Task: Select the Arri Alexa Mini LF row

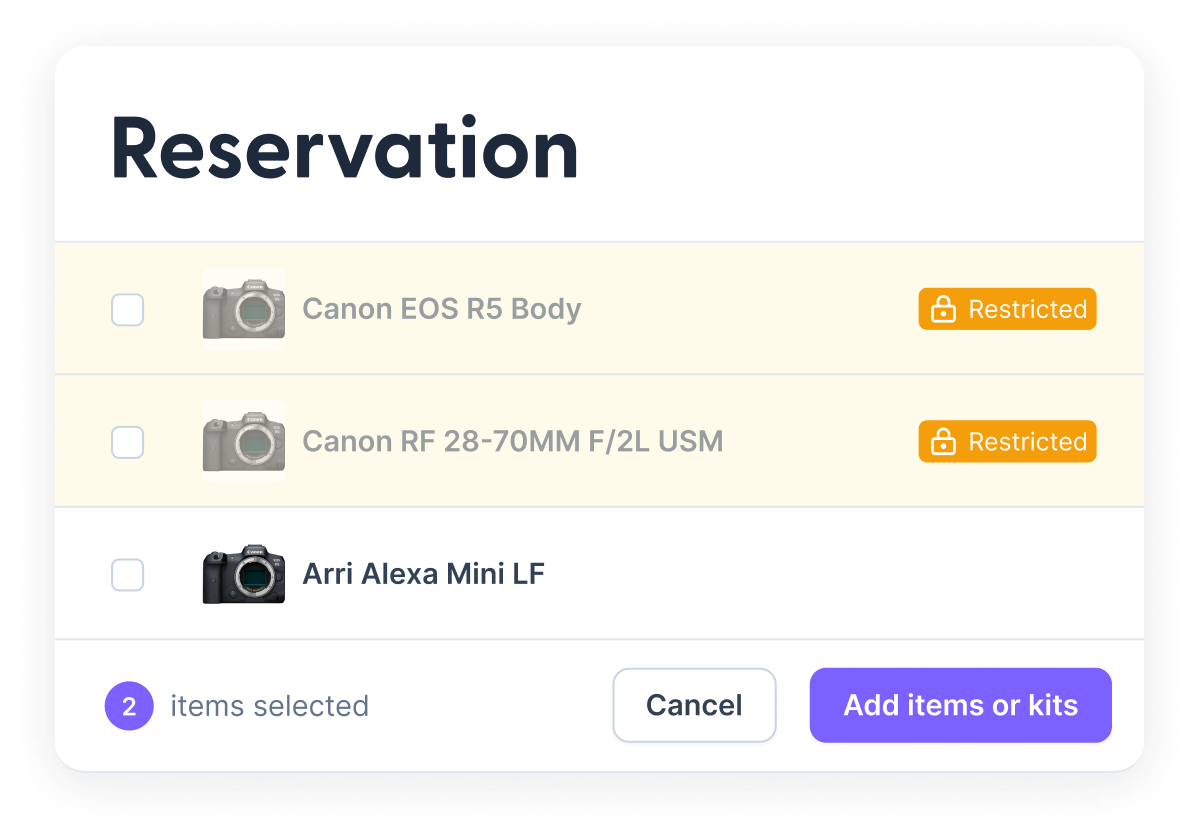Action: (600, 573)
